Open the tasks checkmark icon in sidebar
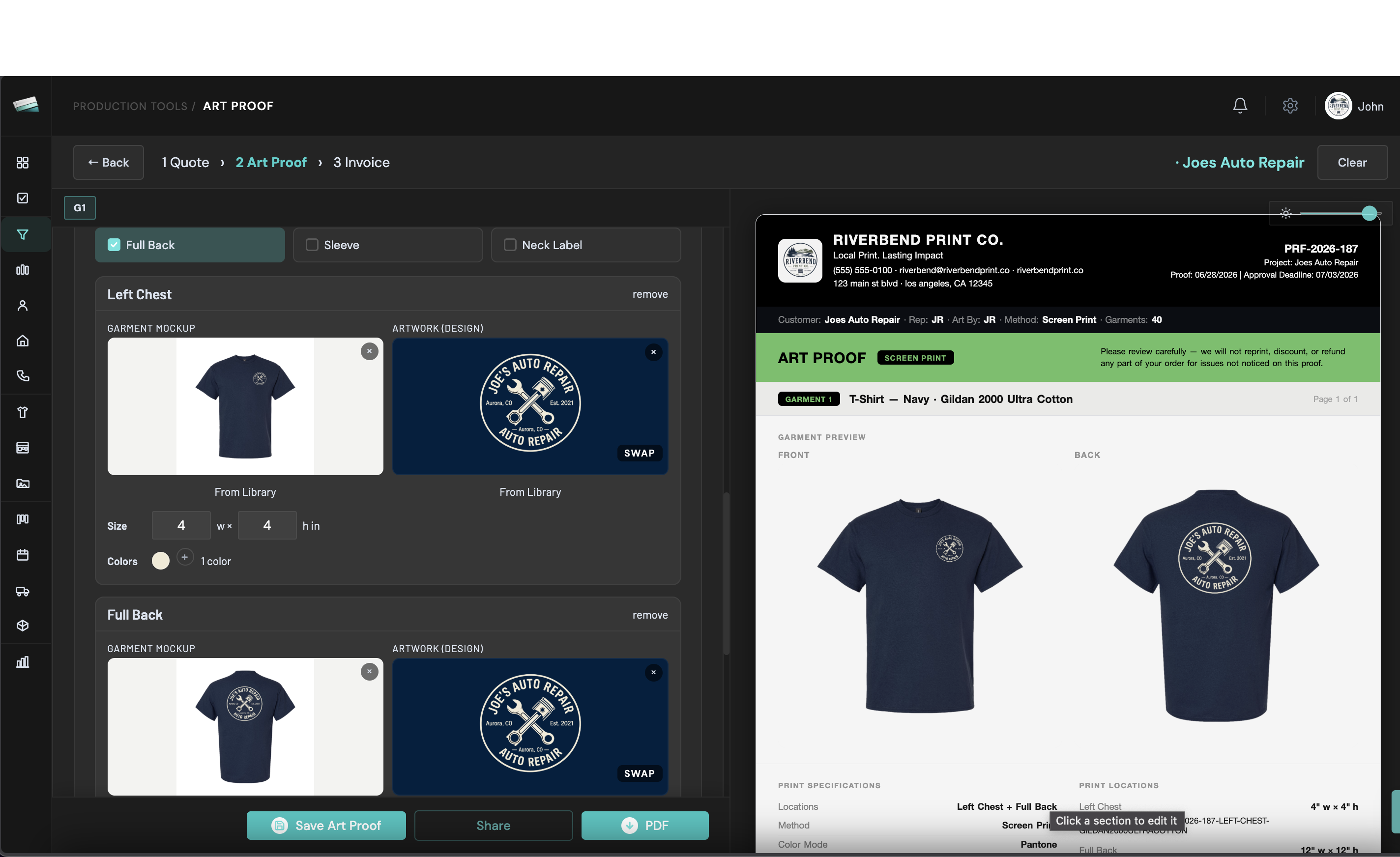Image resolution: width=1400 pixels, height=857 pixels. coord(23,198)
